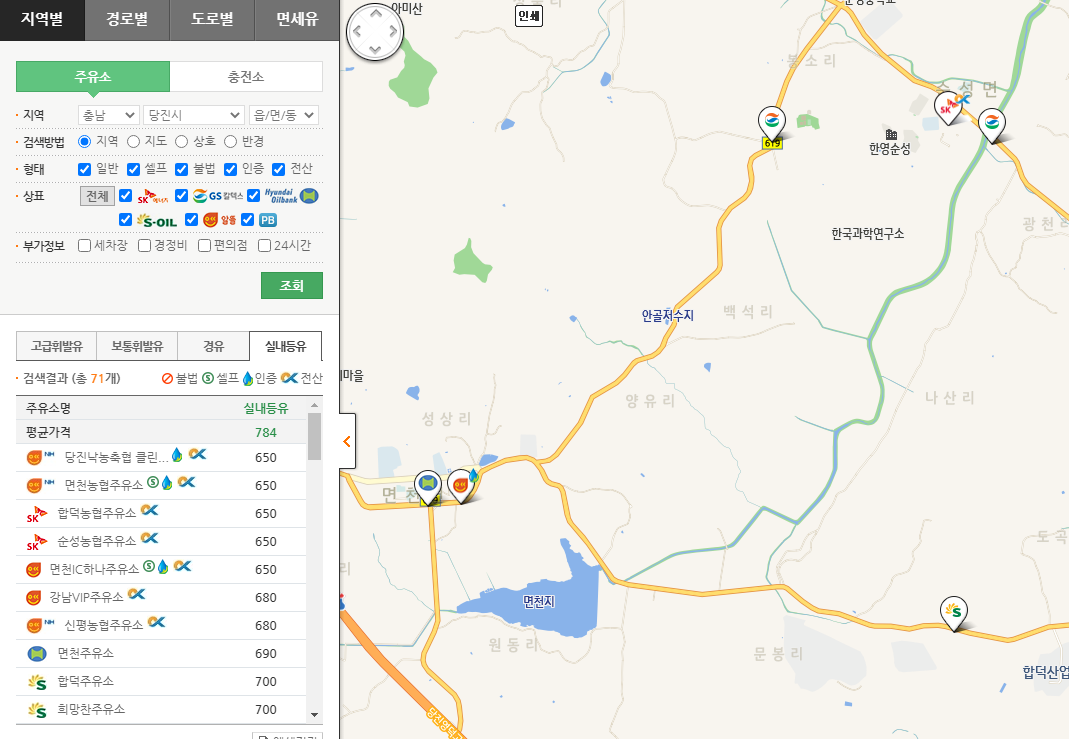Click the 알뜰 station marker in 면천
The width and height of the screenshot is (1069, 739).
(x=461, y=485)
